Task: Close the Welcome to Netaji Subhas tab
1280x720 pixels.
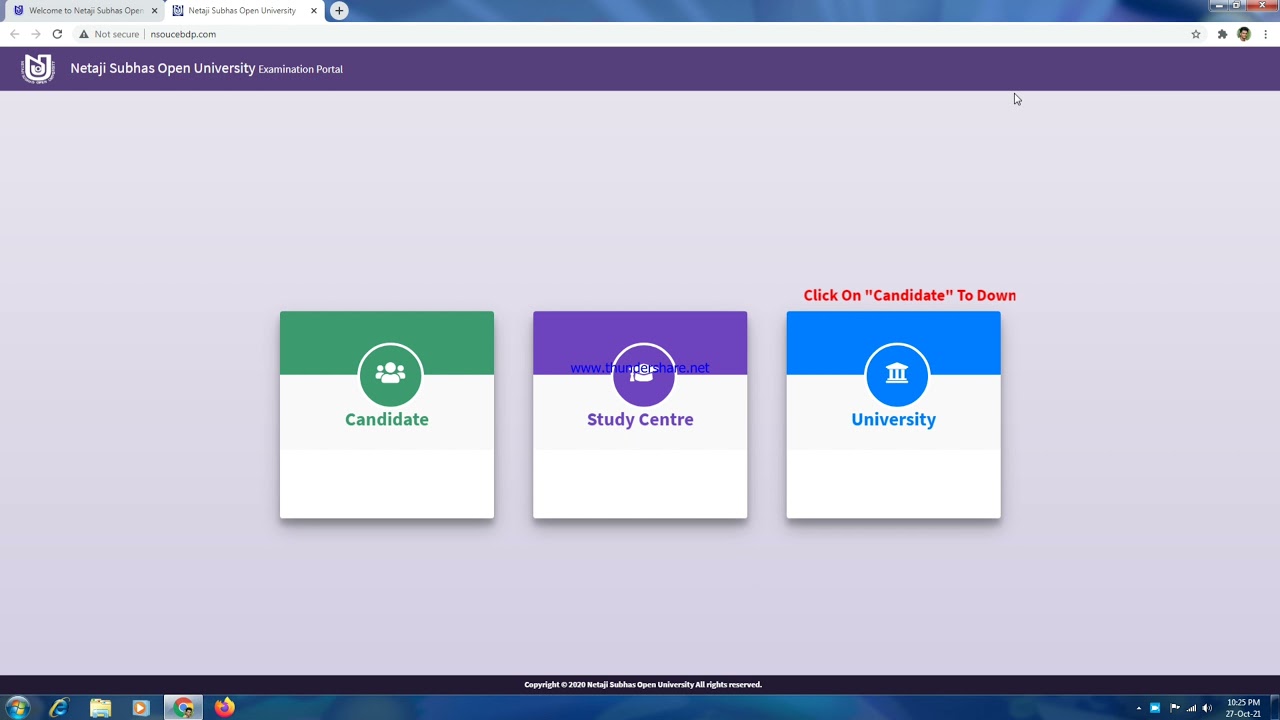Action: [x=154, y=10]
